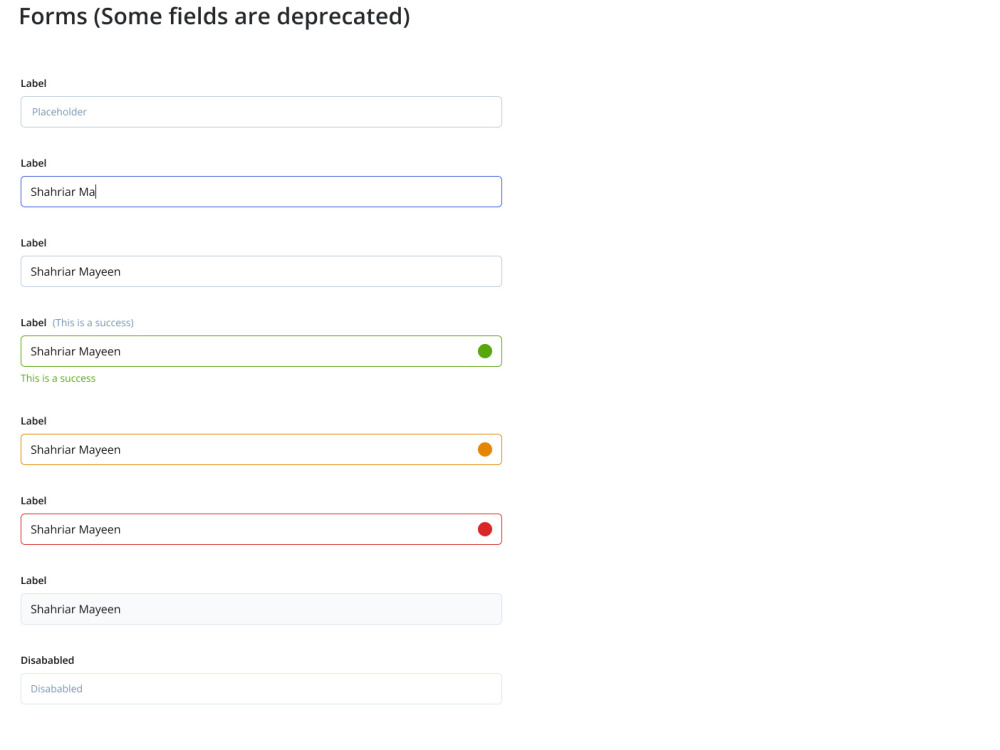The height and width of the screenshot is (750, 1000).
Task: Click the 'Forms (Some fields are deprecated)' heading
Action: point(214,17)
